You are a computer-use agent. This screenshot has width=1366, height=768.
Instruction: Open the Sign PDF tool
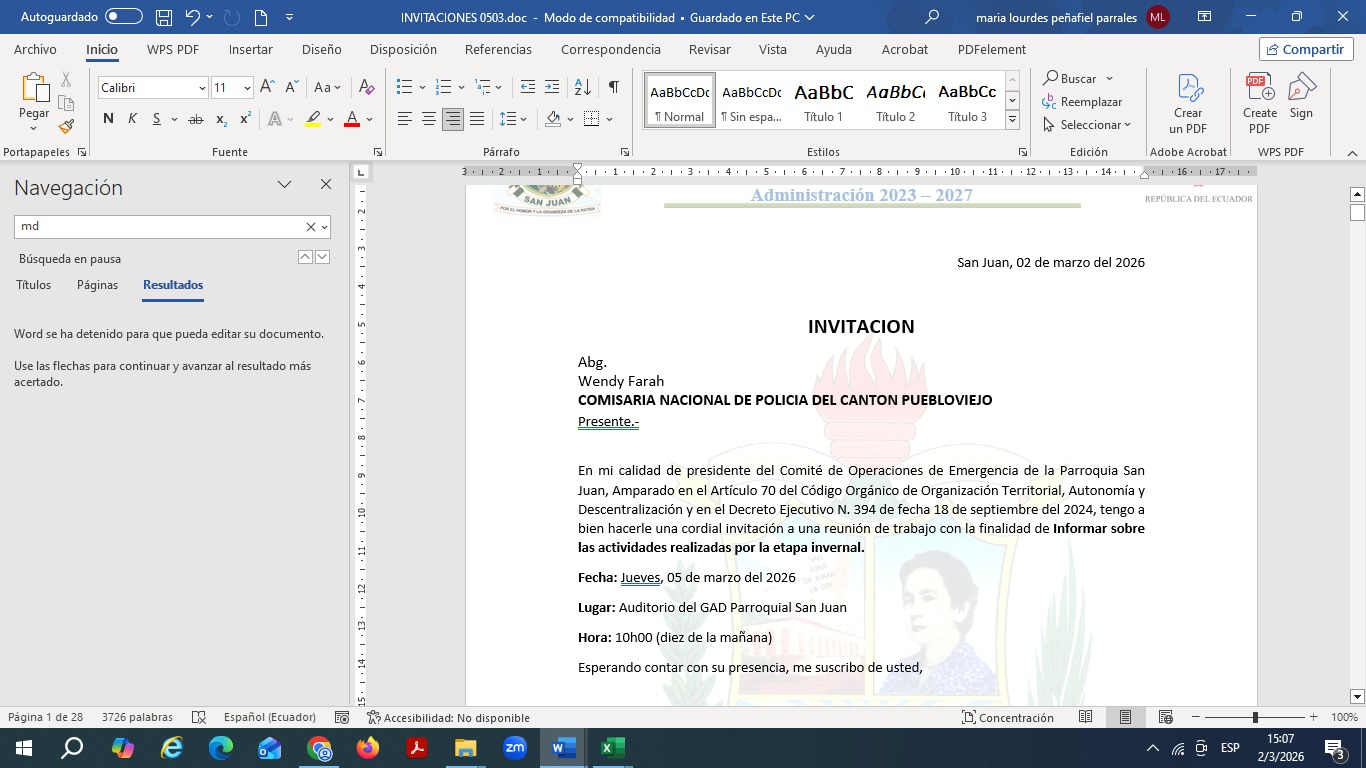tap(1301, 97)
